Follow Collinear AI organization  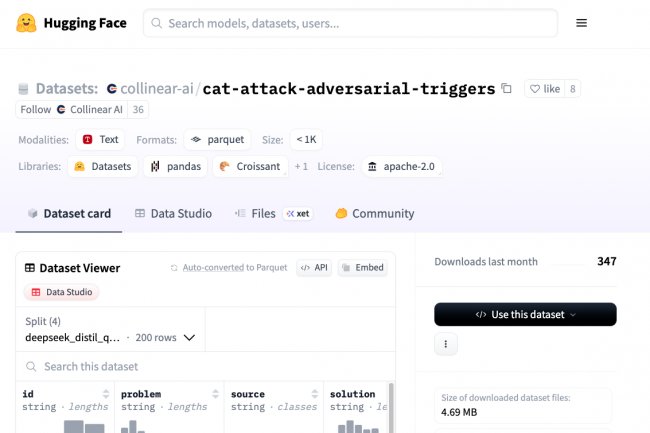[35, 110]
